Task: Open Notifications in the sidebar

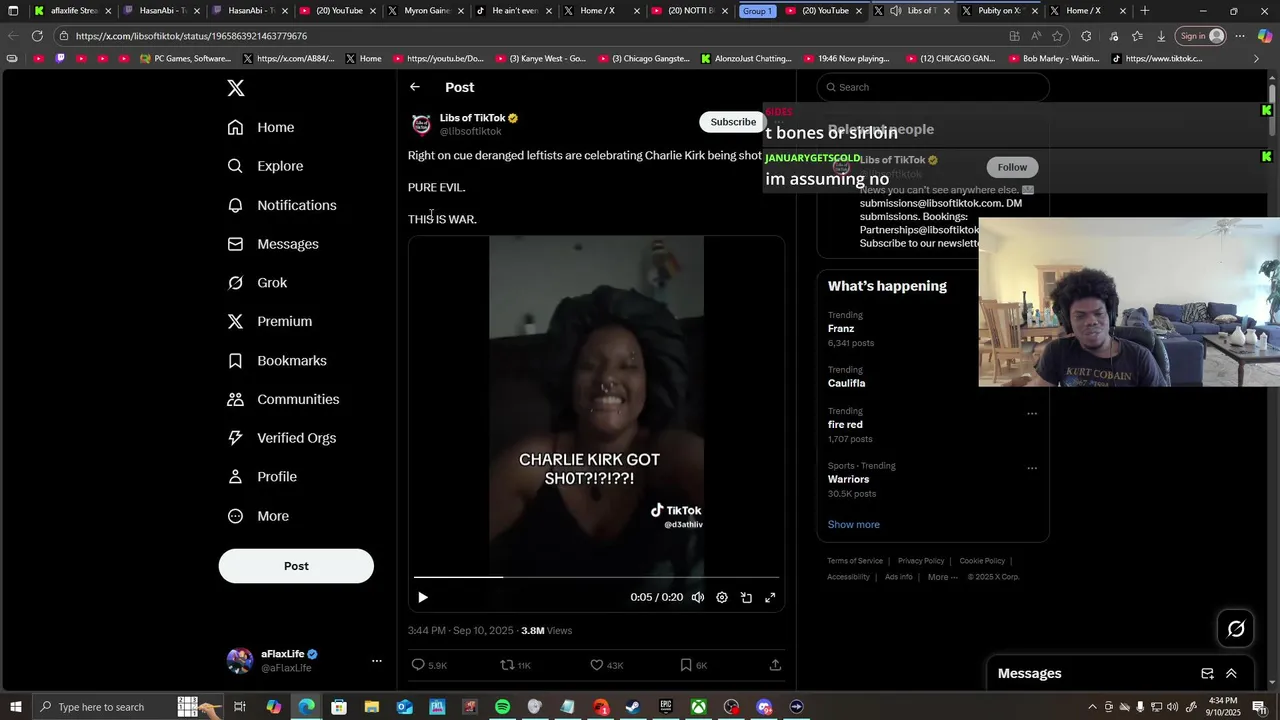Action: click(x=282, y=205)
